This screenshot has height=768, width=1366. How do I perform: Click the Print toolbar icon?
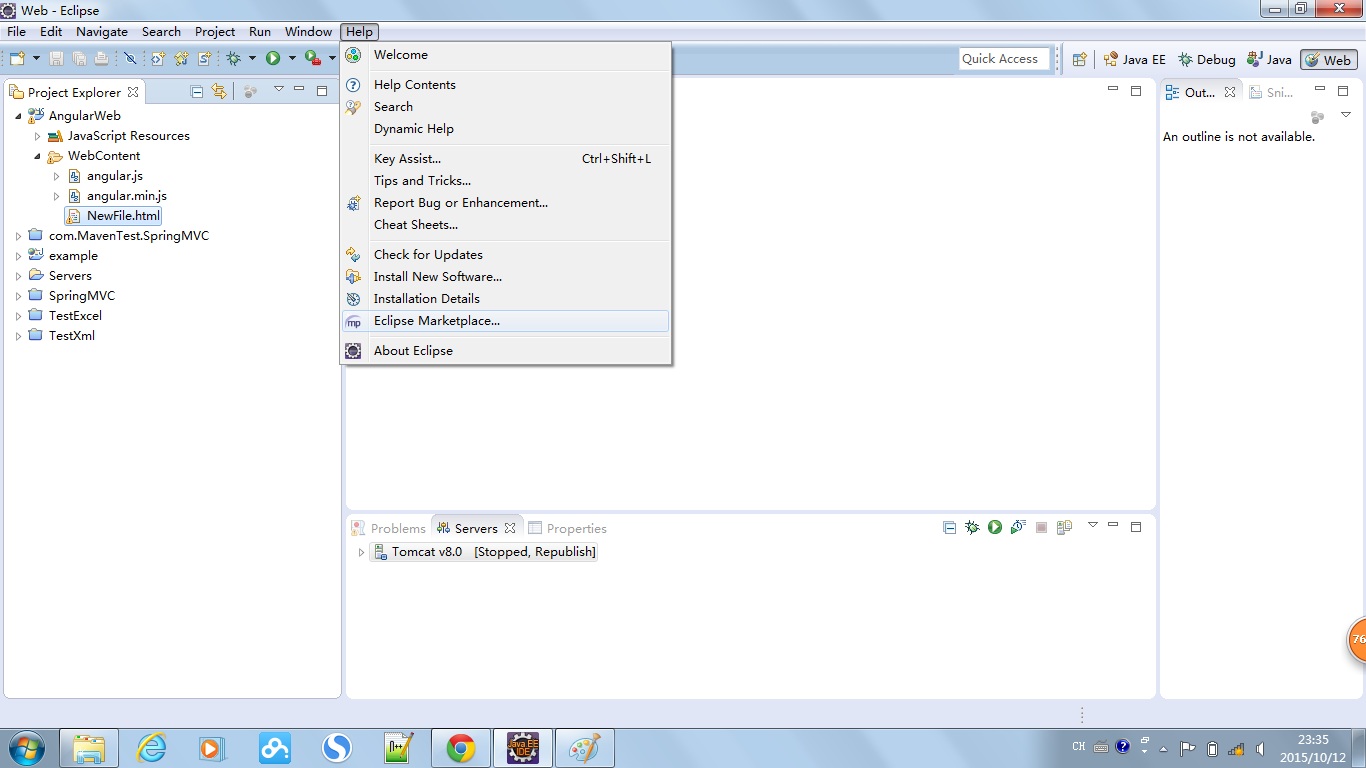(x=101, y=59)
